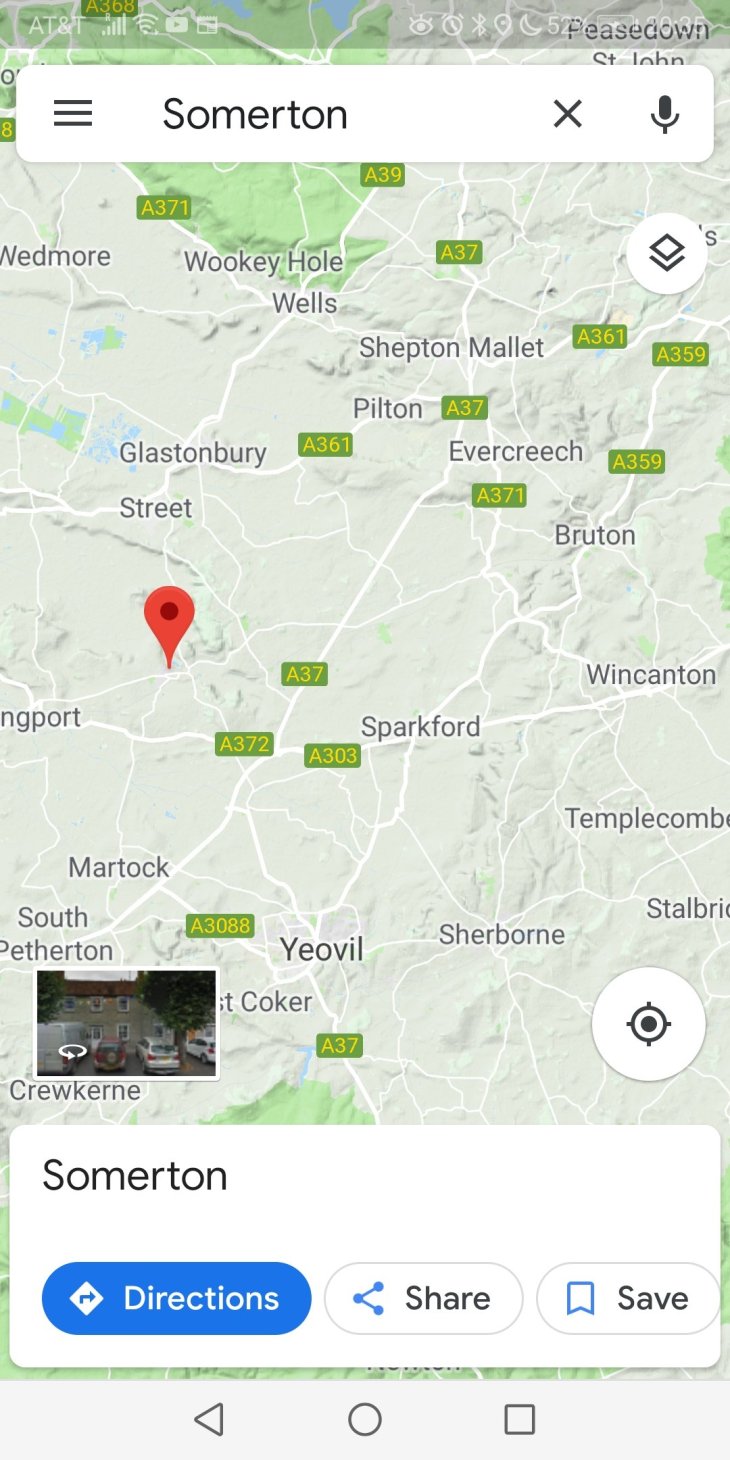The width and height of the screenshot is (730, 1460).
Task: Share the Somerton location
Action: point(423,1298)
